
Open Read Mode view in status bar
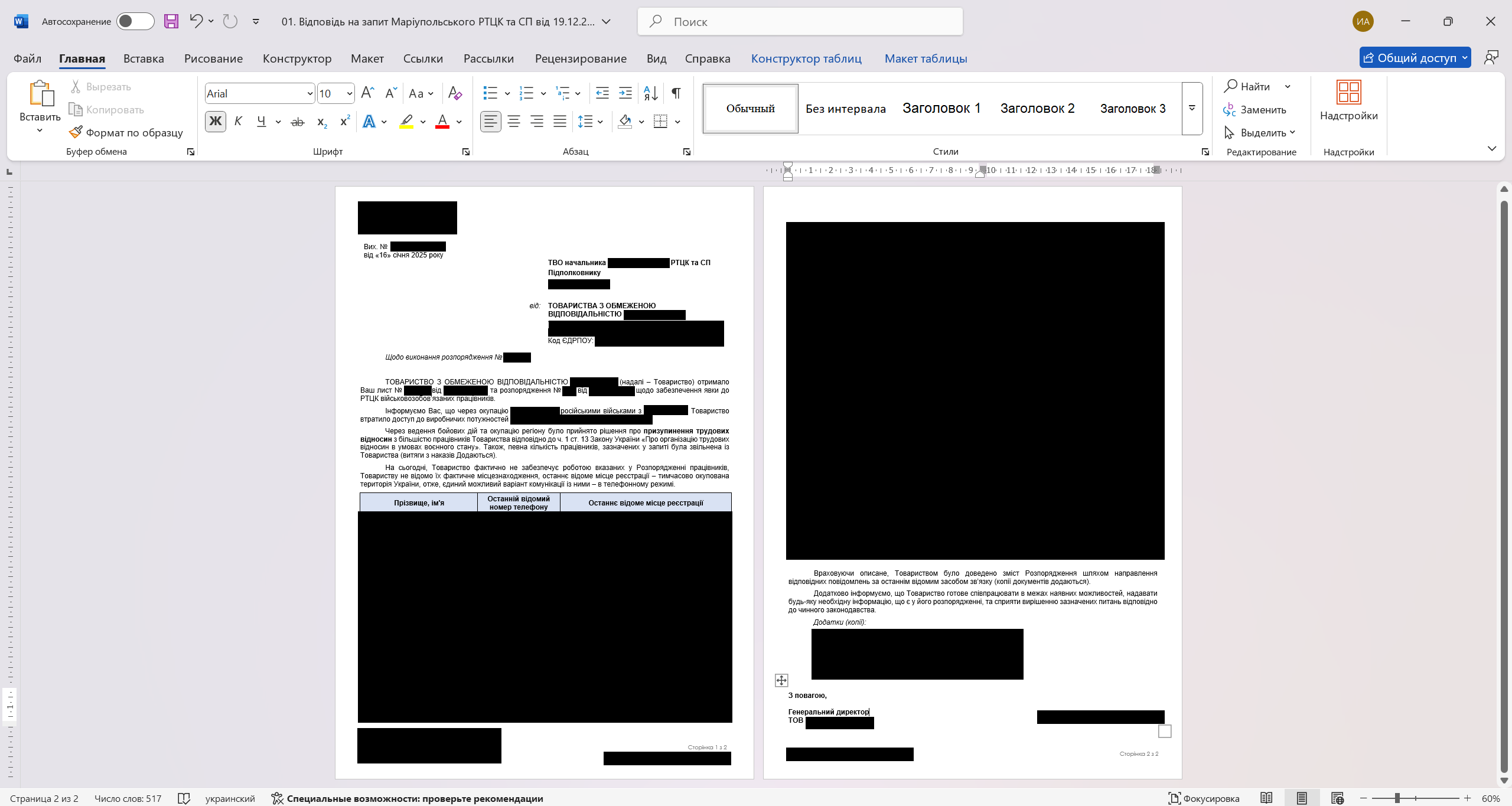[1266, 798]
